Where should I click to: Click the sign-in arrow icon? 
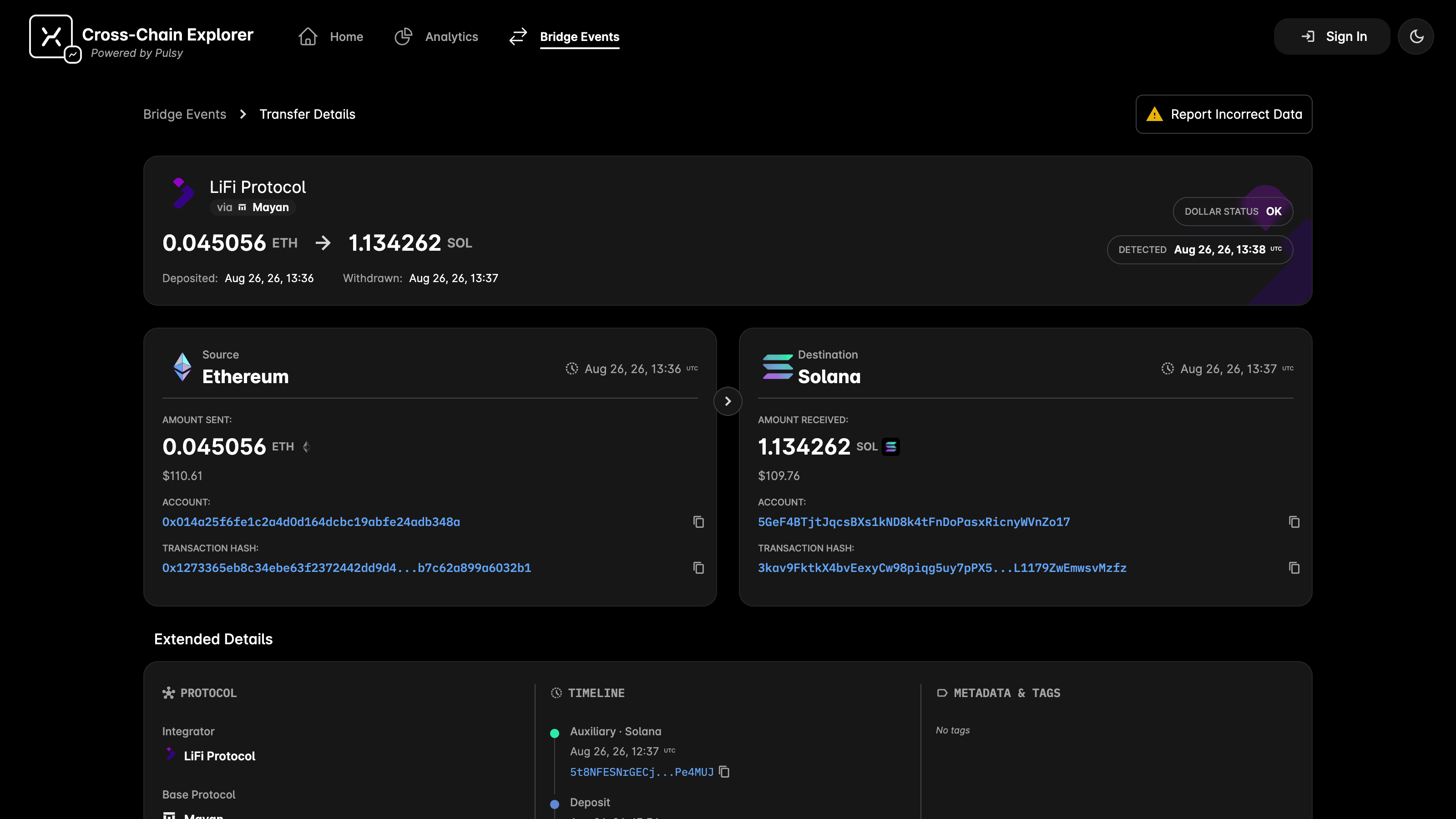click(1308, 37)
